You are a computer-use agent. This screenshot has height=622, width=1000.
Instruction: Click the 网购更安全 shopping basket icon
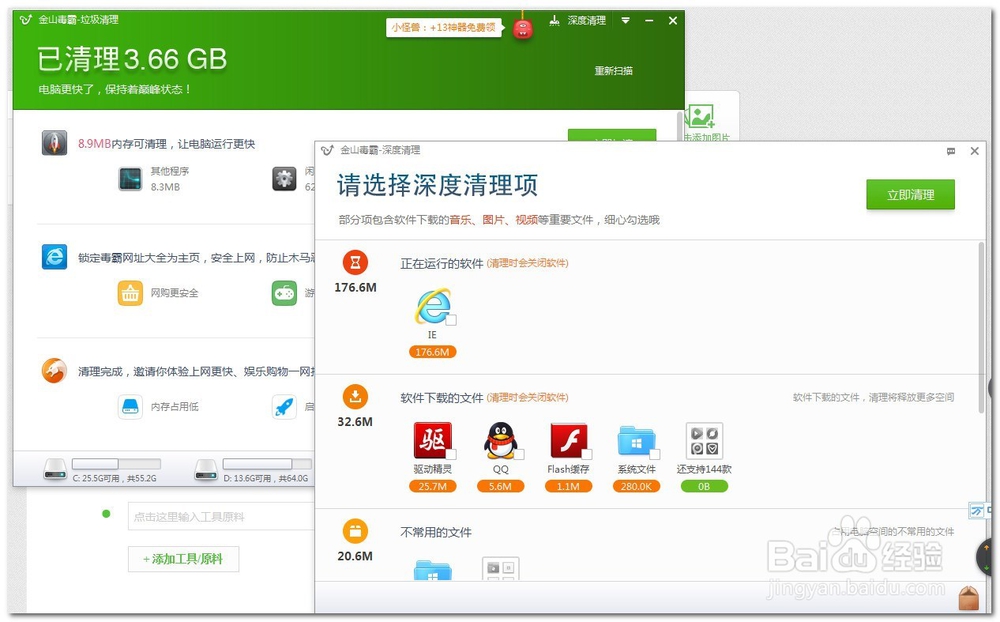tap(129, 293)
